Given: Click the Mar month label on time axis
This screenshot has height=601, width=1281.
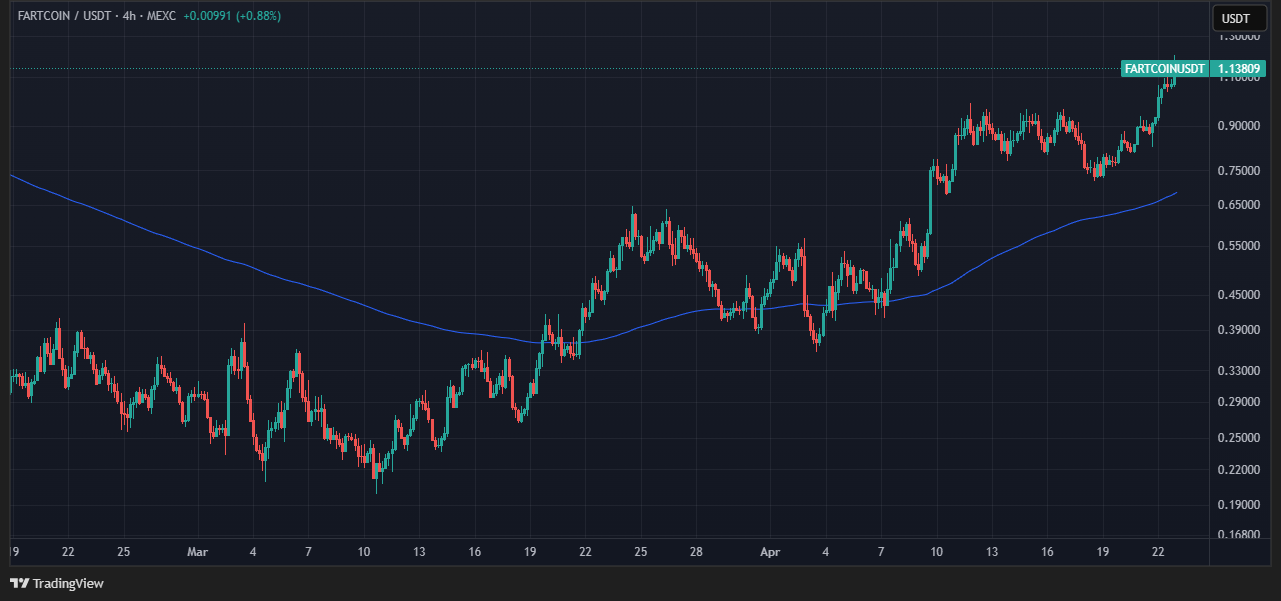Looking at the screenshot, I should pos(198,552).
